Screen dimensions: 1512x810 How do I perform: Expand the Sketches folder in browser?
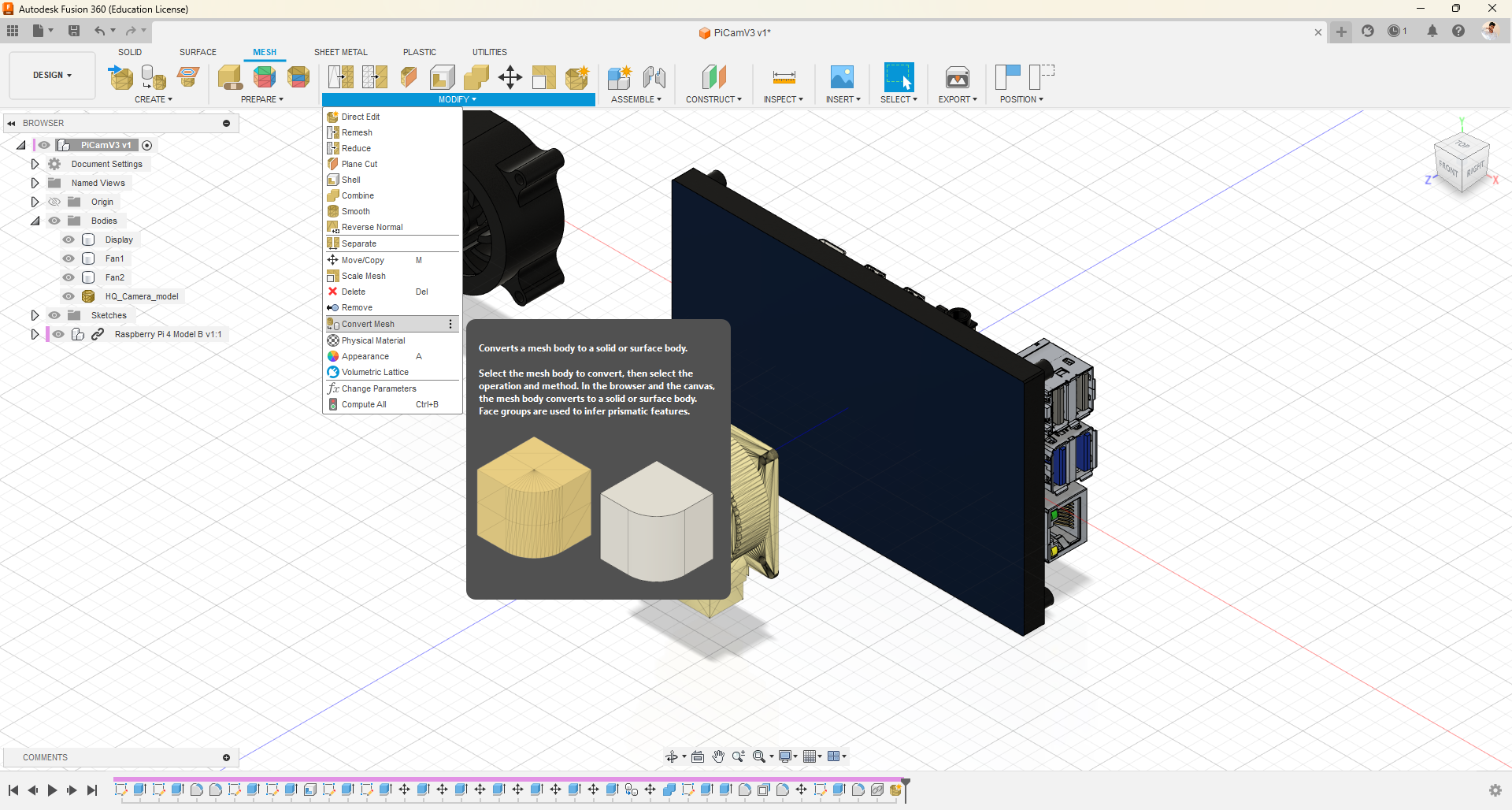click(35, 315)
